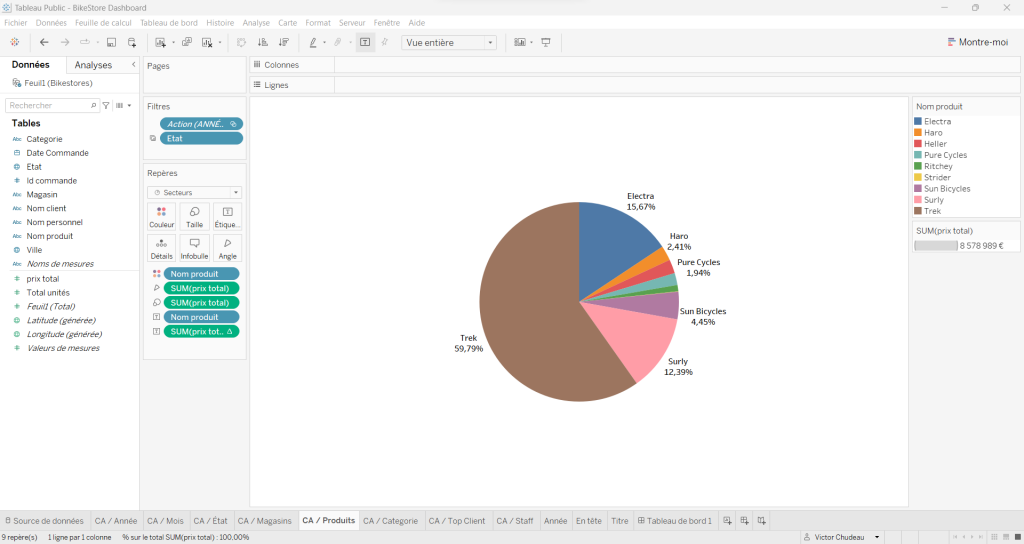This screenshot has width=1024, height=544.
Task: Click the Rechercher search field
Action: tap(52, 105)
